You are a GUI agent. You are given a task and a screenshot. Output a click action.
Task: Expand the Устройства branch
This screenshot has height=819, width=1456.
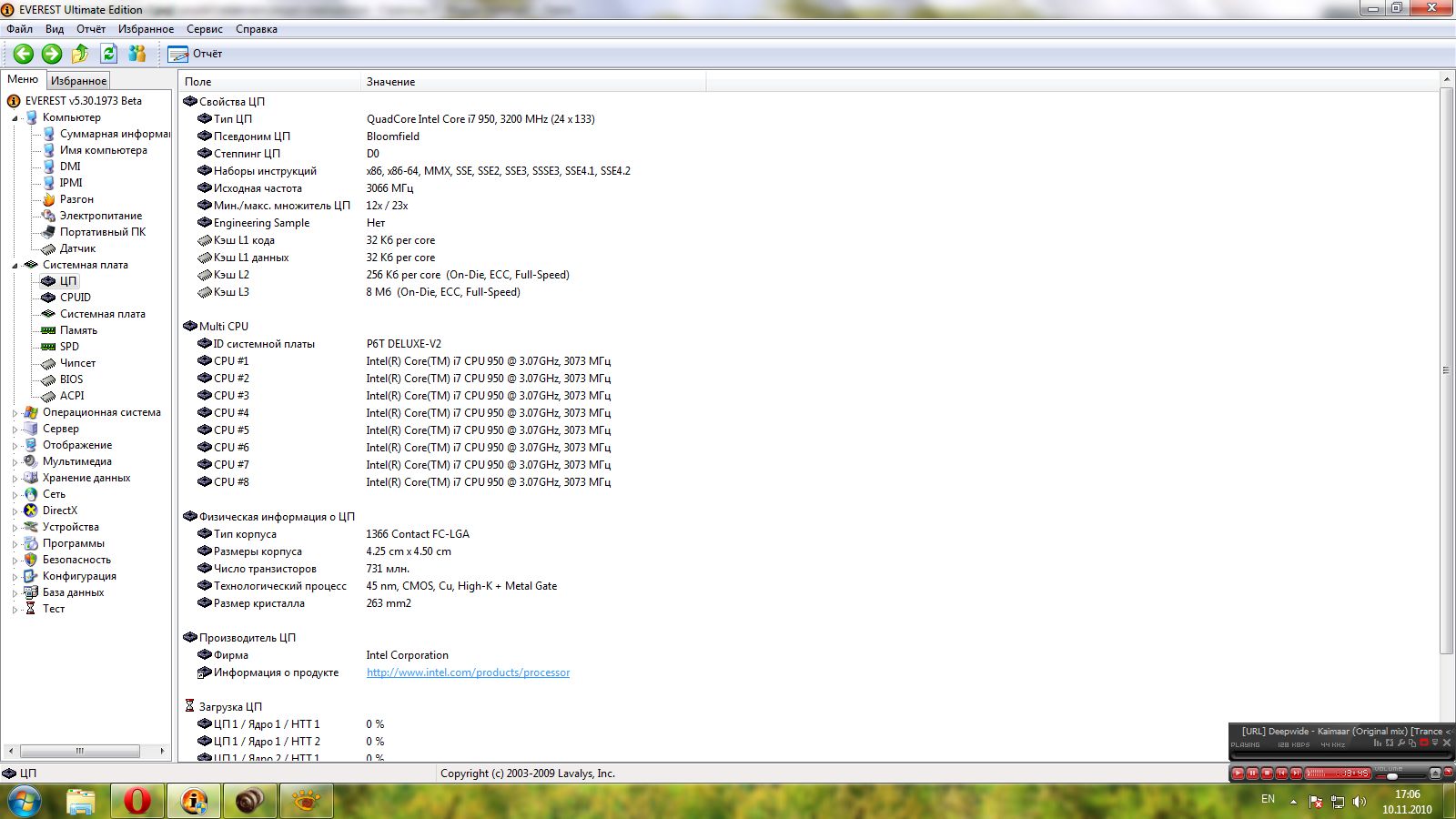[15, 528]
